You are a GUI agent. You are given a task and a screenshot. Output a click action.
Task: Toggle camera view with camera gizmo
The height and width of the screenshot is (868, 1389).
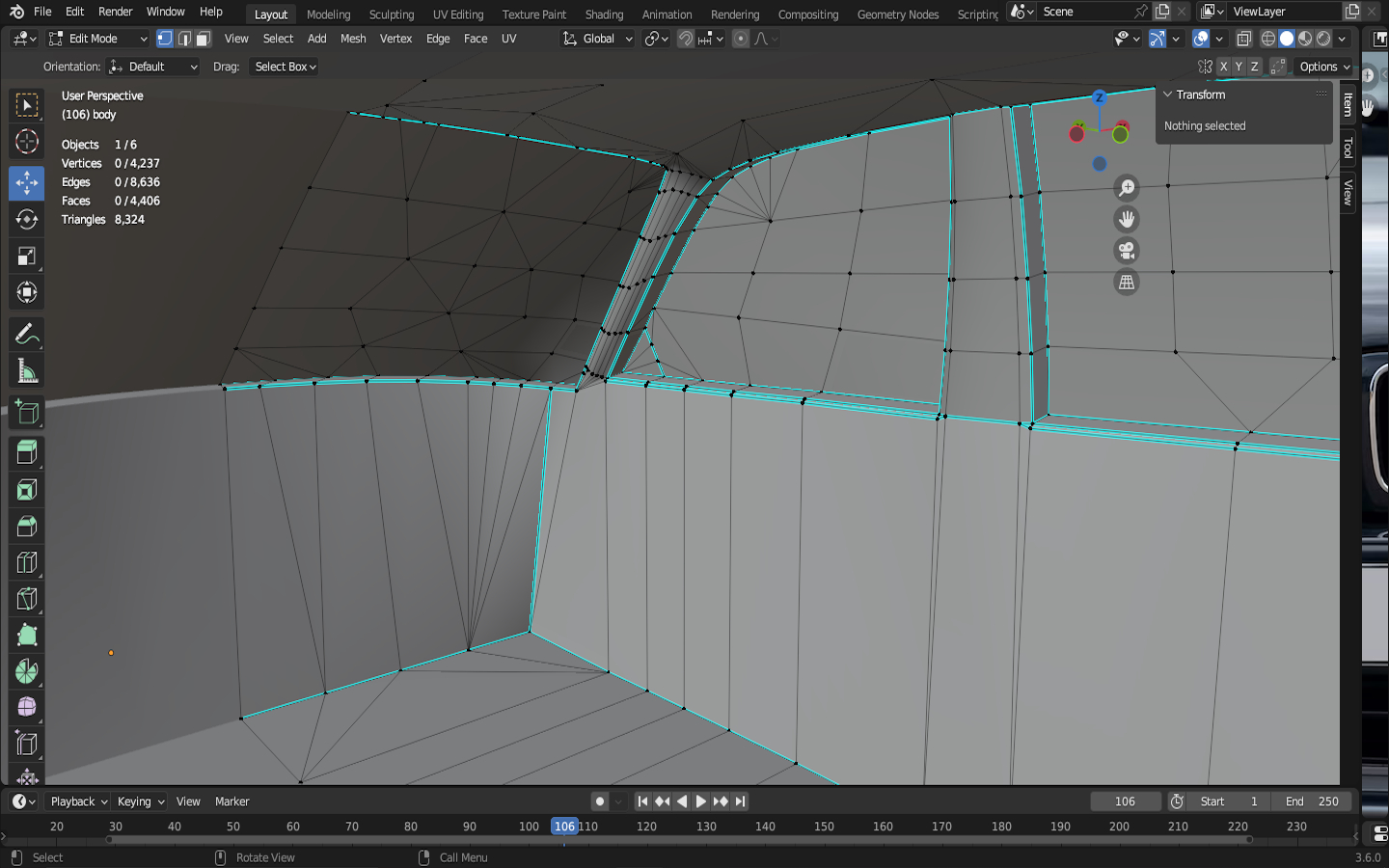coord(1126,251)
